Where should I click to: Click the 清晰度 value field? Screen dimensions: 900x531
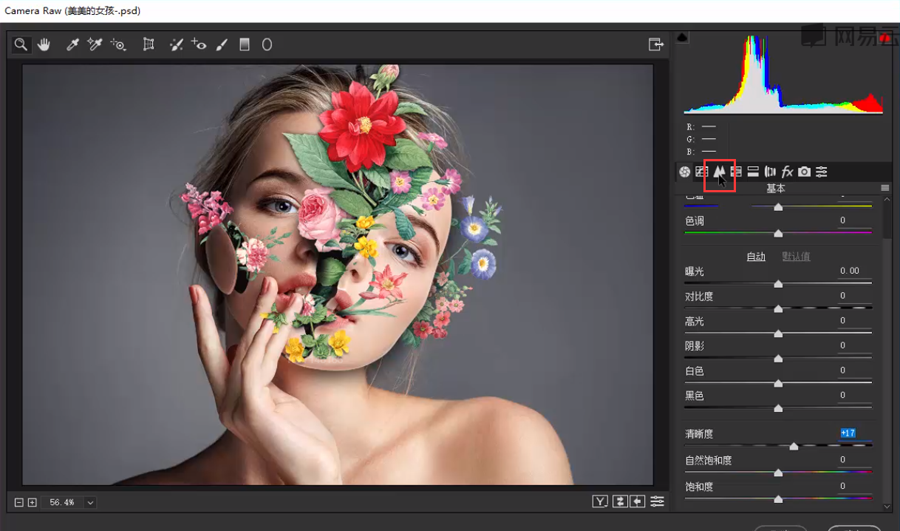pyautogui.click(x=847, y=433)
